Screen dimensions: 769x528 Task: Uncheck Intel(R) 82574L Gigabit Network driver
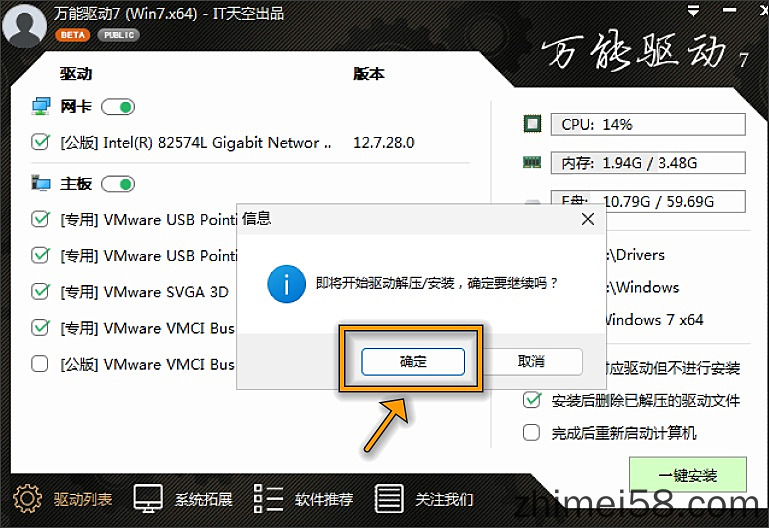pos(40,142)
